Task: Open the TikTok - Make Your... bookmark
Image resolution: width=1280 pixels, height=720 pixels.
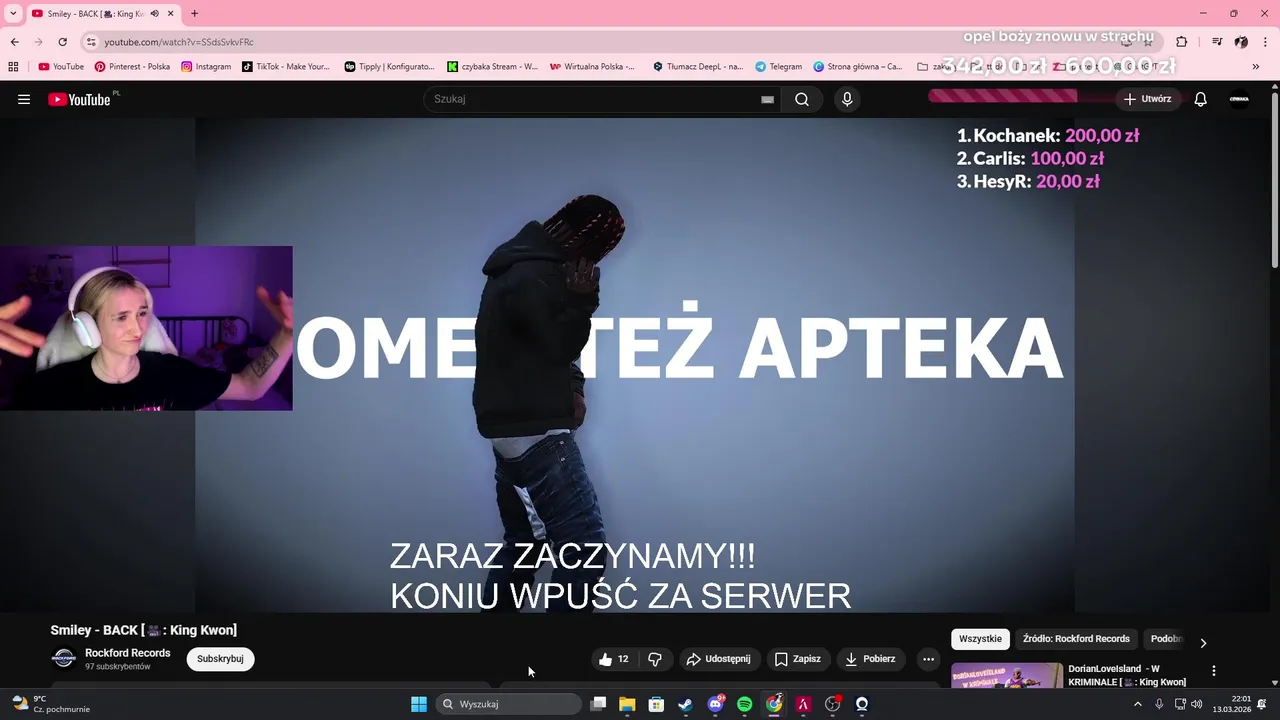Action: (286, 67)
